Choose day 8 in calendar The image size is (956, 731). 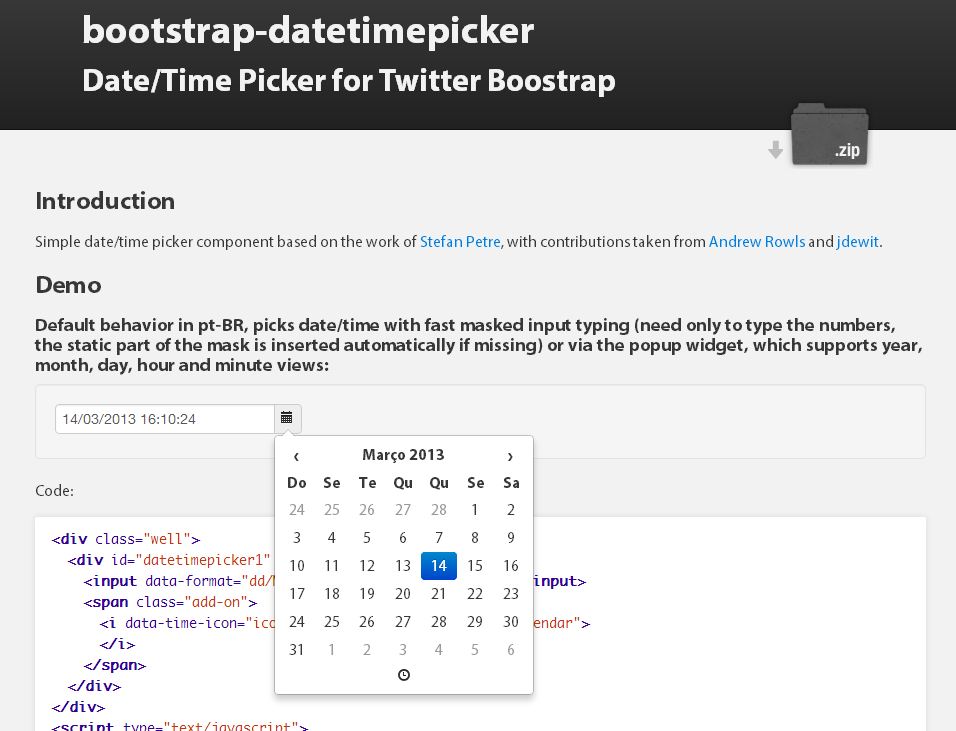pyautogui.click(x=475, y=538)
